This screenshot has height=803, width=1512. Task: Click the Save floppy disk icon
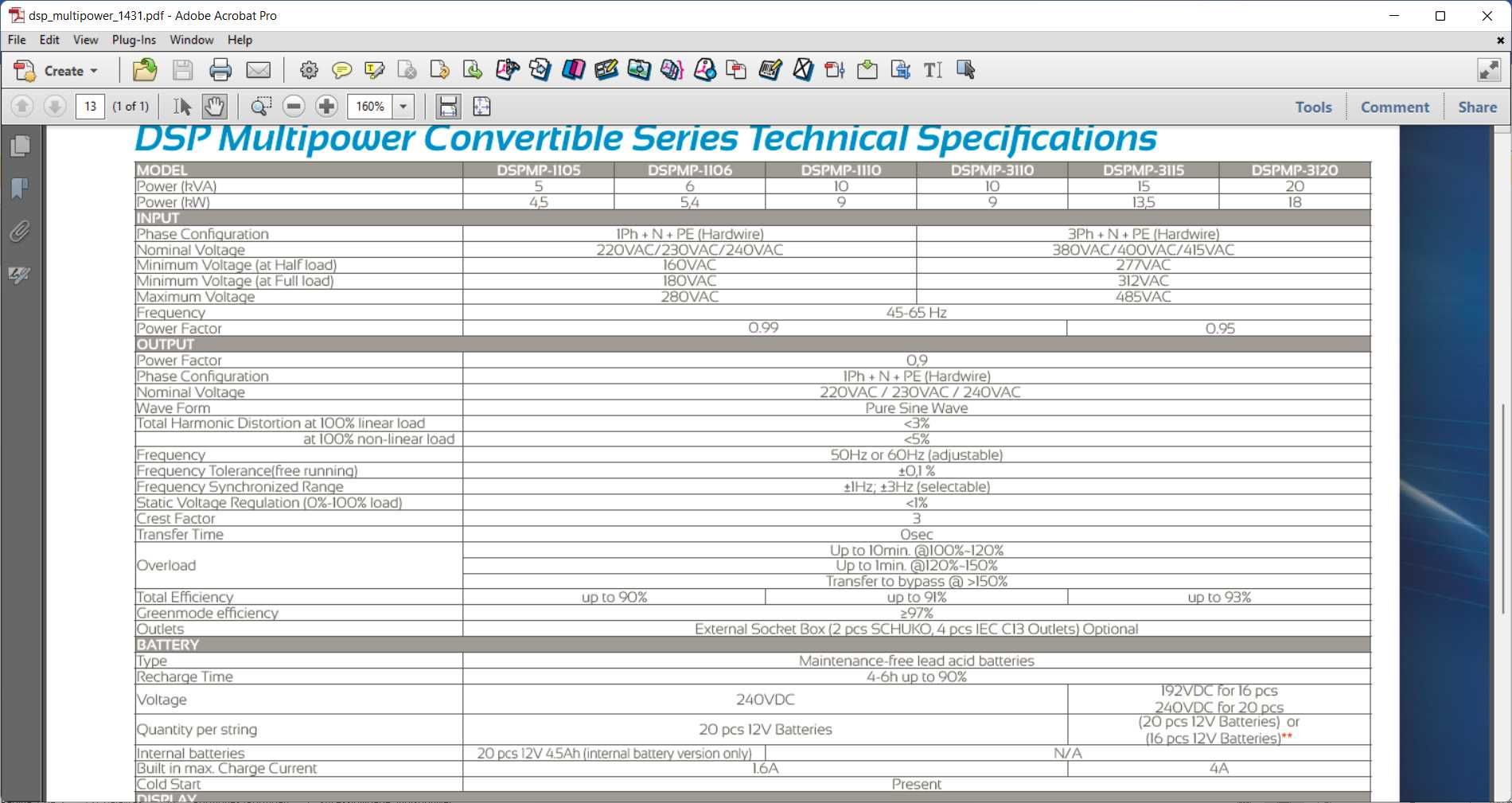tap(183, 71)
